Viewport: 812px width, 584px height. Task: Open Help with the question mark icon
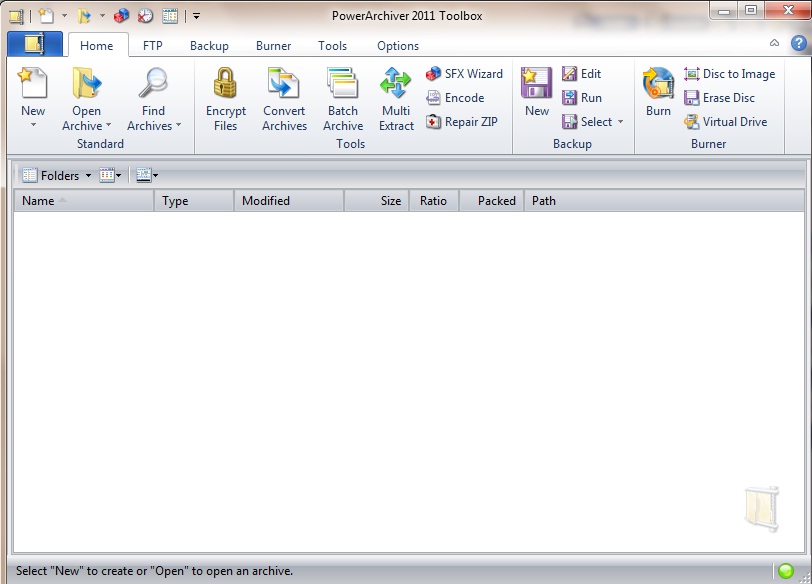tap(799, 43)
